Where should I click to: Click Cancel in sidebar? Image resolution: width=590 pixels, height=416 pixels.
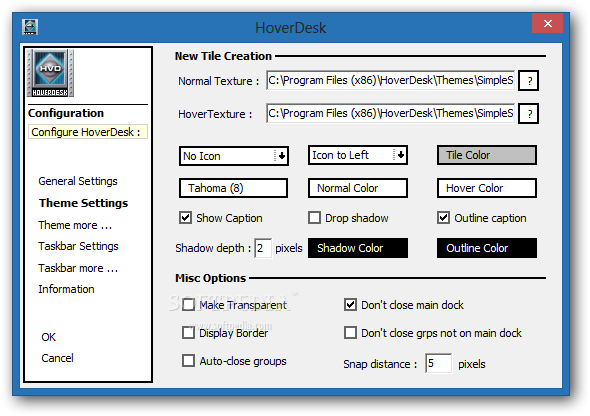pos(57,358)
